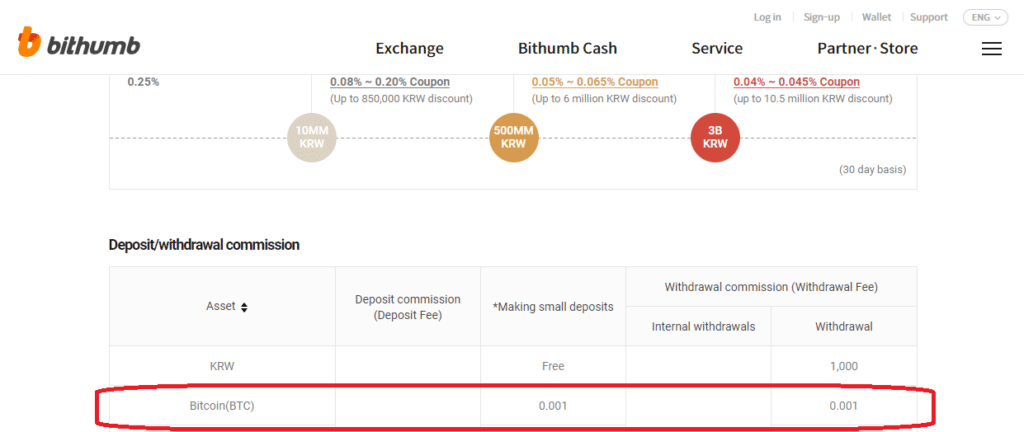
Task: Click the 1,000 KRW withdrawal value
Action: pyautogui.click(x=844, y=367)
